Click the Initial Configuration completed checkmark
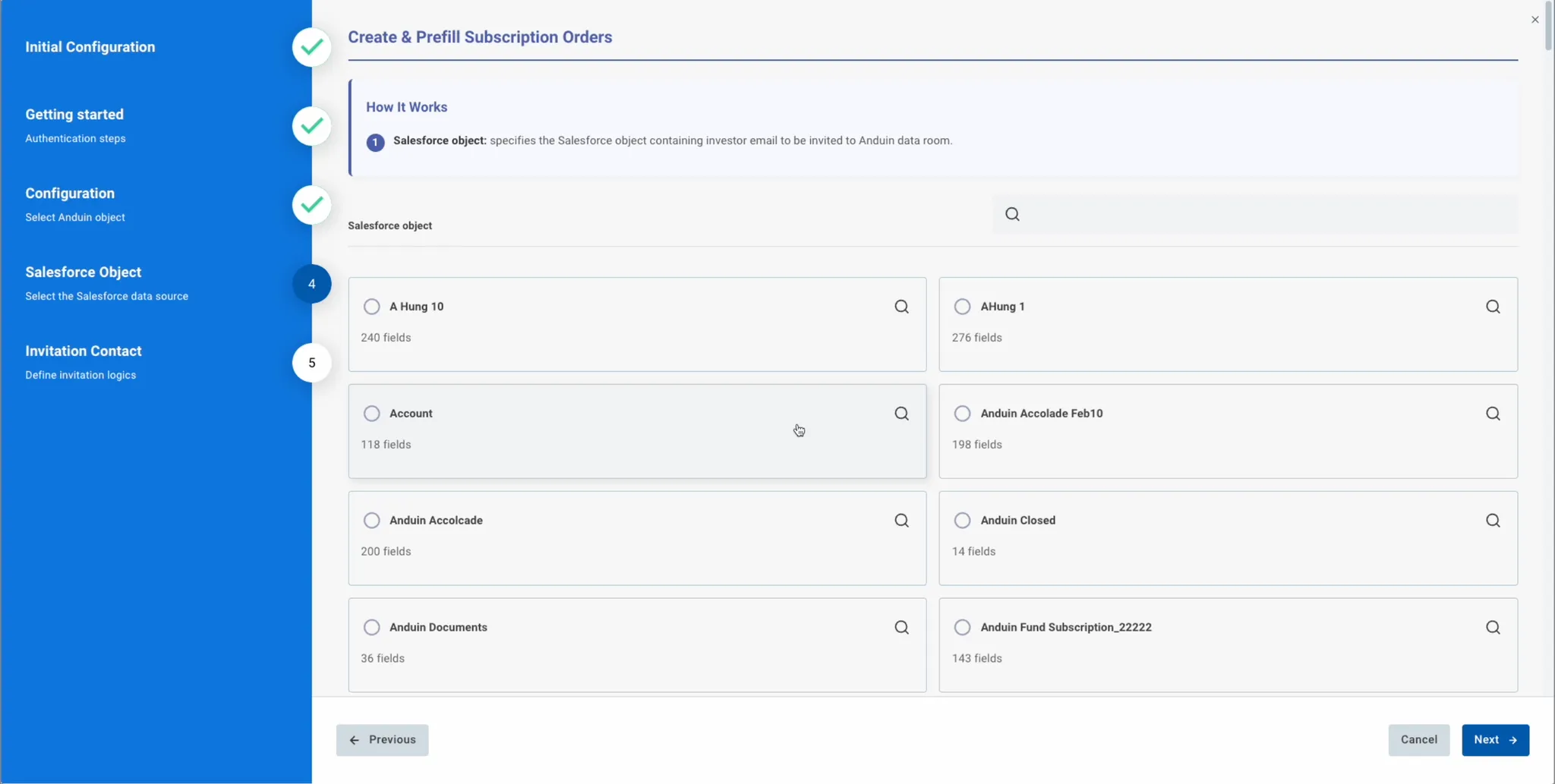 (311, 47)
